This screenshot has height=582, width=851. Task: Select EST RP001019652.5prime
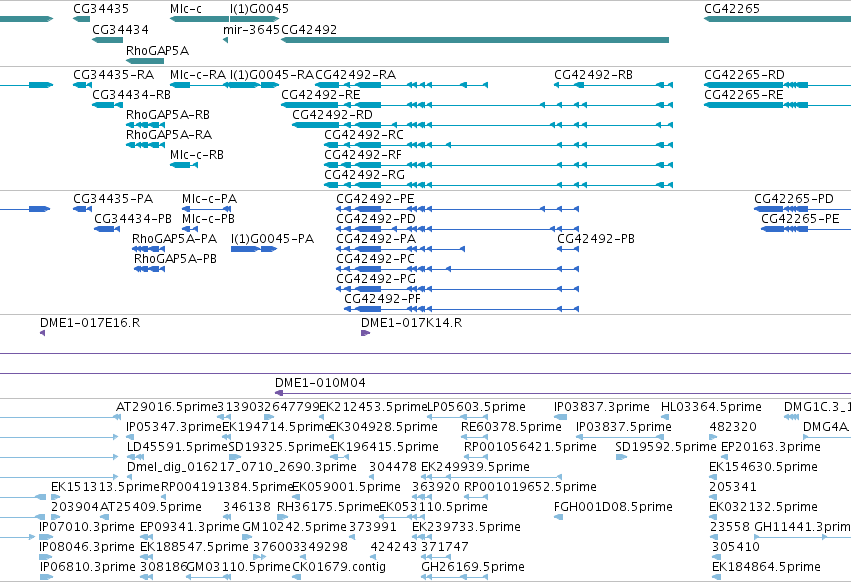tap(475, 497)
